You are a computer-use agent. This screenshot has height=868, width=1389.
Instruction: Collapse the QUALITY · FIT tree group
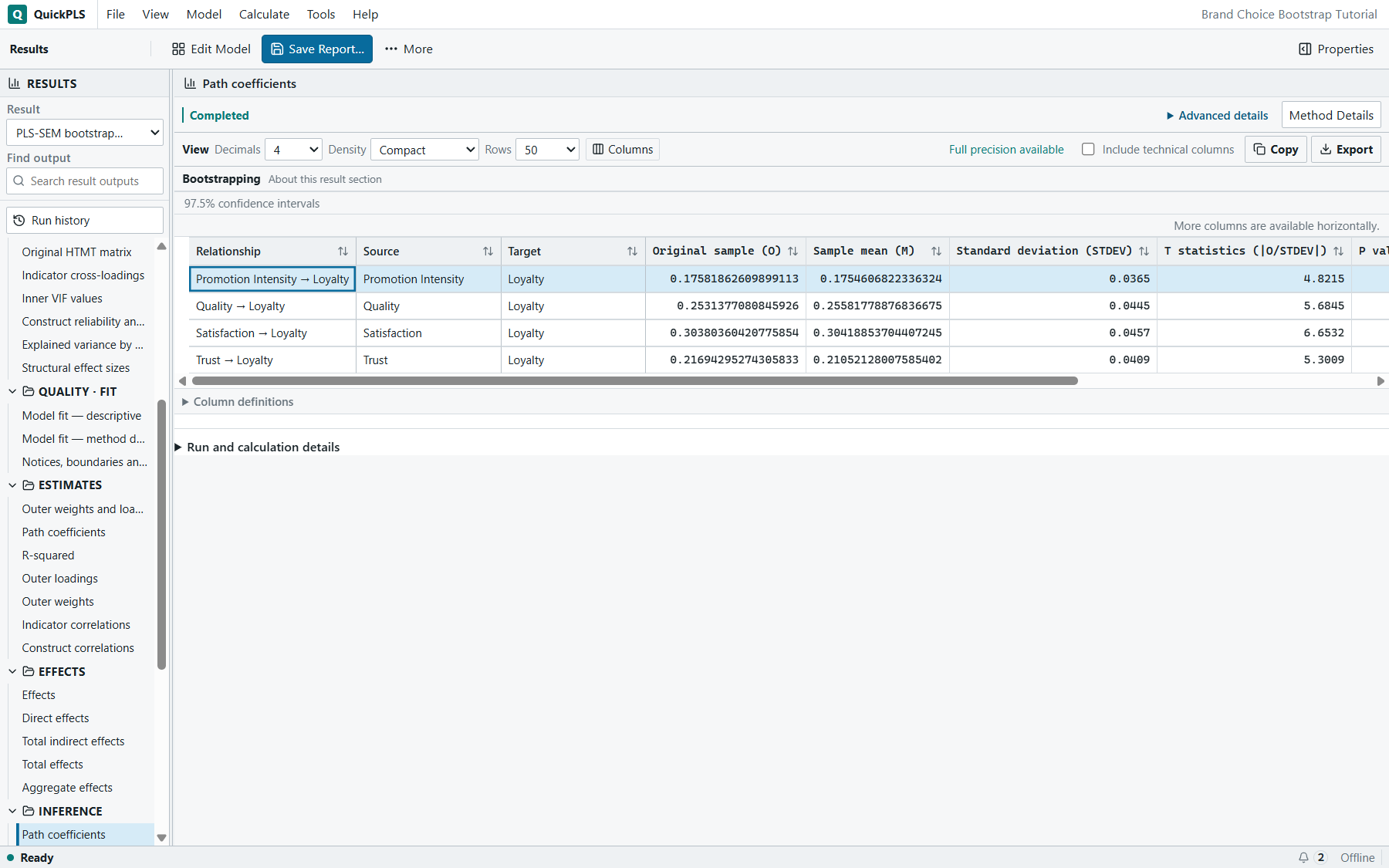12,391
